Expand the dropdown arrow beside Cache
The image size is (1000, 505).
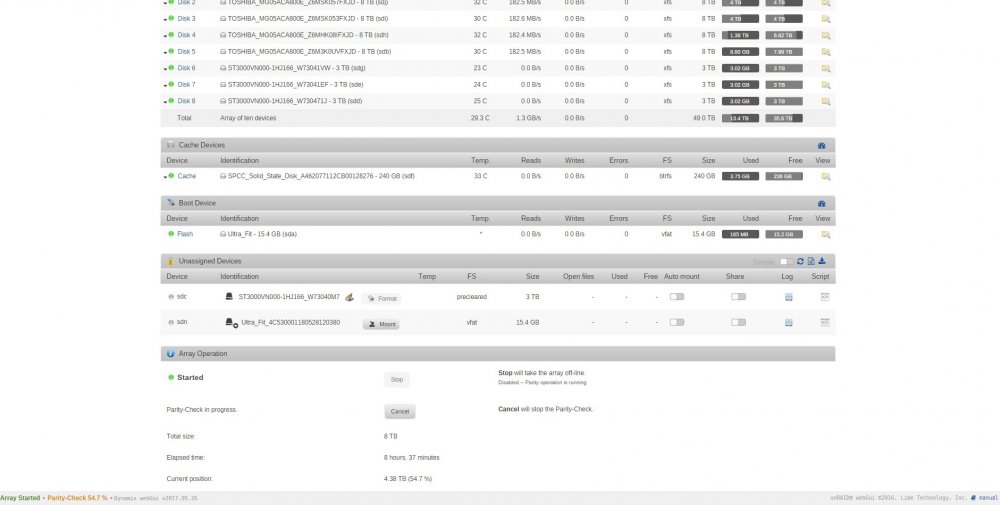click(x=165, y=177)
